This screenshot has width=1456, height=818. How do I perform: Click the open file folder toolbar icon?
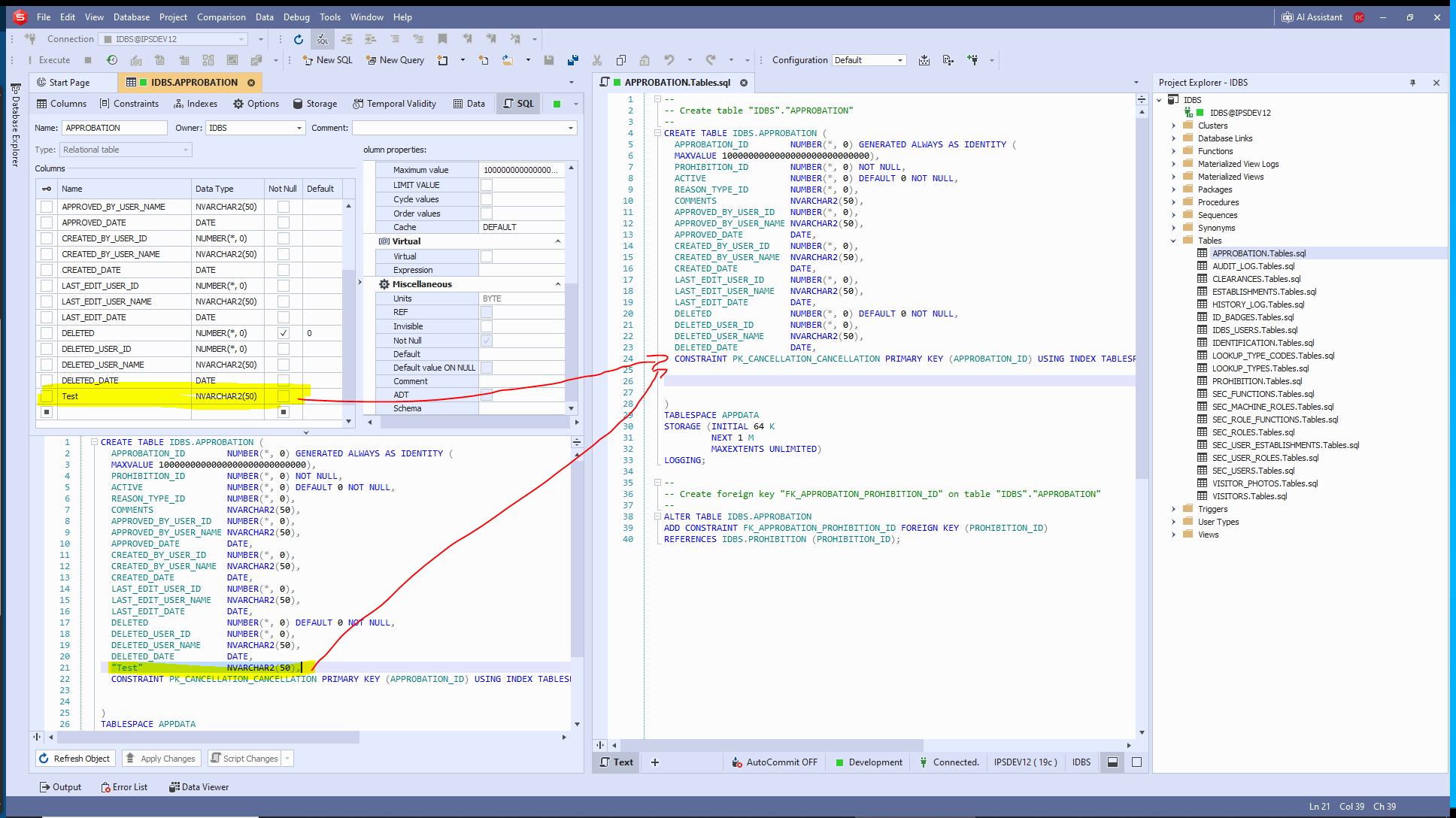click(x=508, y=60)
